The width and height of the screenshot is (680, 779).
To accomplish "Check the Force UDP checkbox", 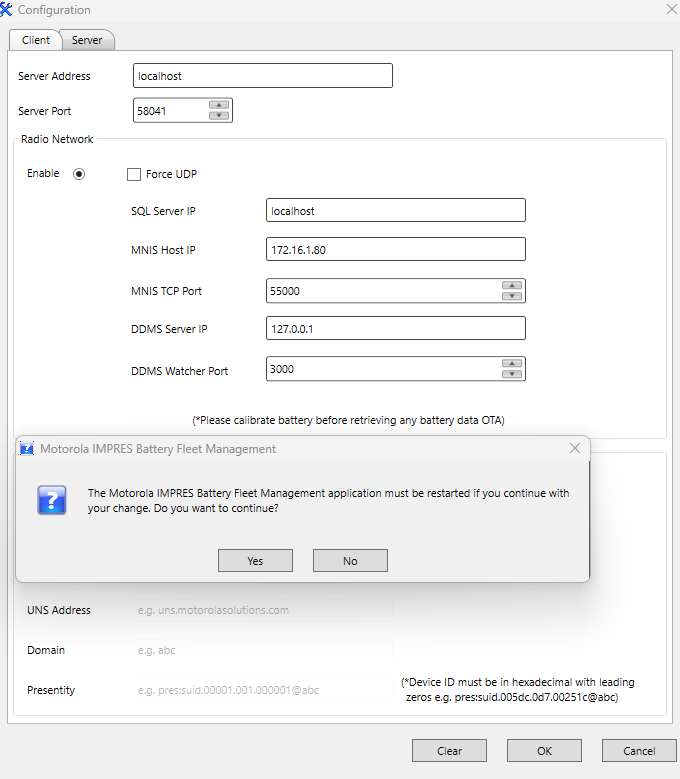I will click(x=134, y=174).
